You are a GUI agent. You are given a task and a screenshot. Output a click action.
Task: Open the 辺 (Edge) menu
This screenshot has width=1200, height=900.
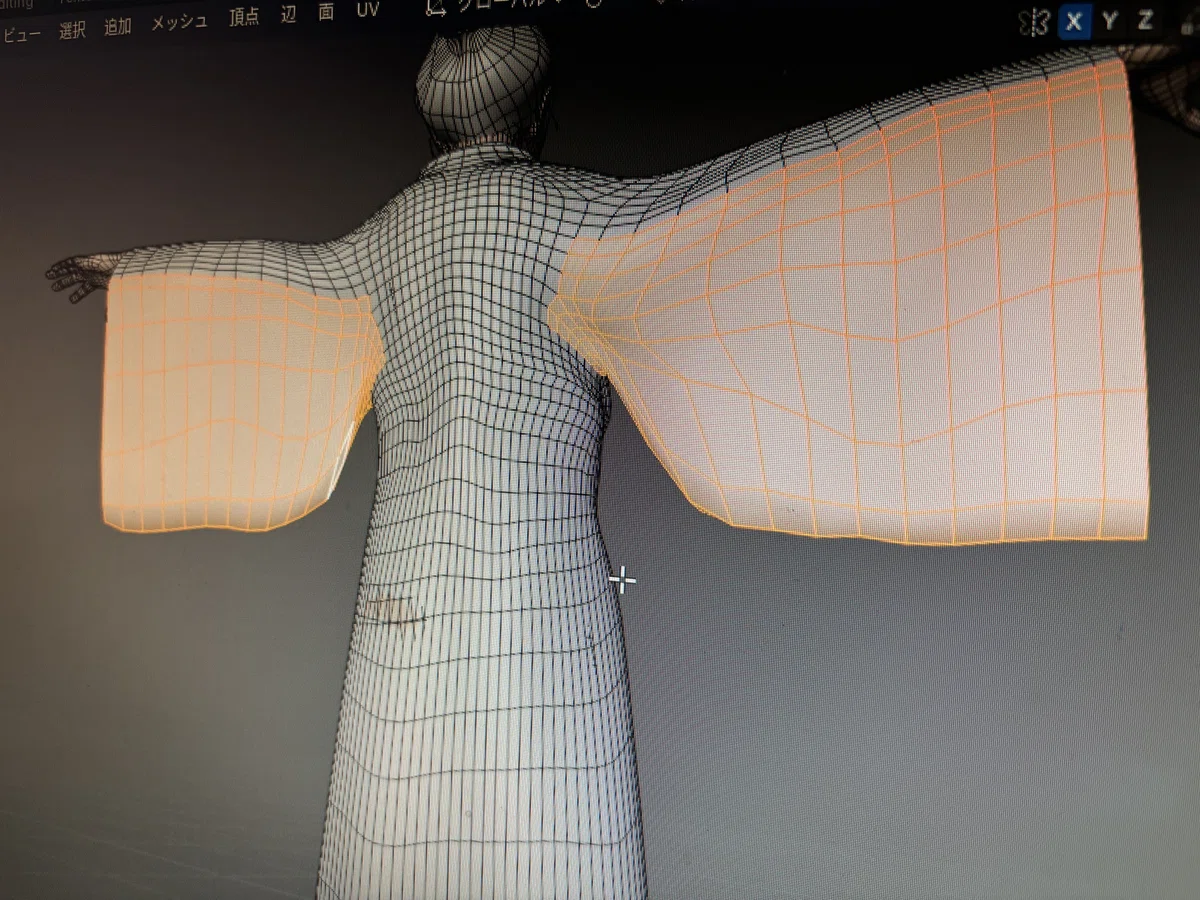coord(288,14)
